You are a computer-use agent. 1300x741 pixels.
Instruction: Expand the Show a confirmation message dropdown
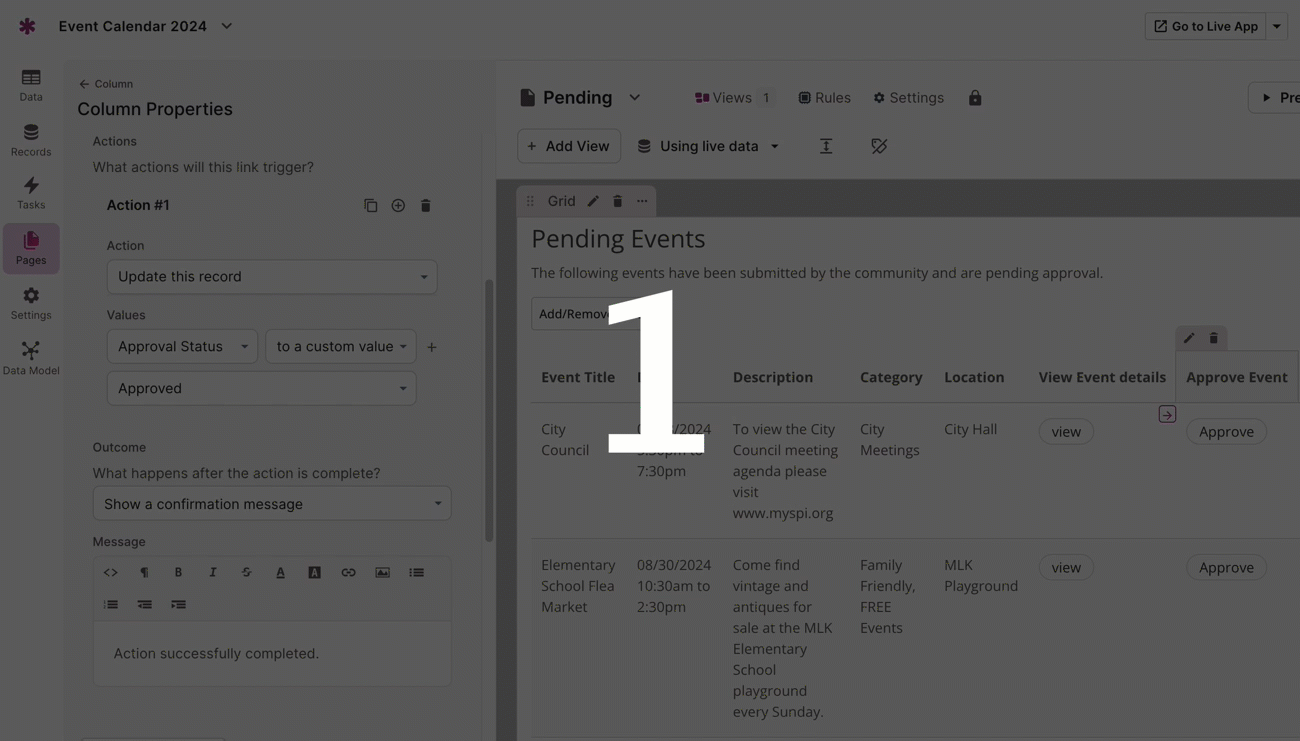pos(271,503)
